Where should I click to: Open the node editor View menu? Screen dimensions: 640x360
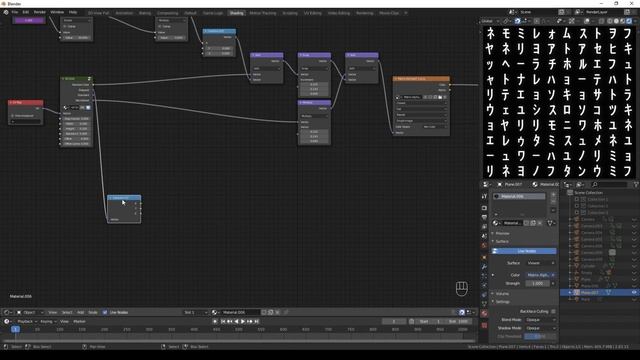tap(52, 312)
